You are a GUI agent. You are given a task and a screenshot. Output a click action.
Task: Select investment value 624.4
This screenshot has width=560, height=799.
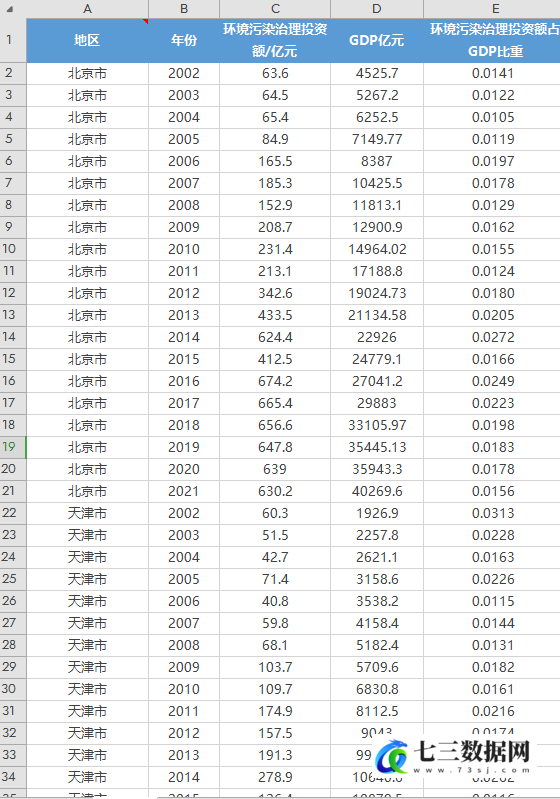(275, 337)
